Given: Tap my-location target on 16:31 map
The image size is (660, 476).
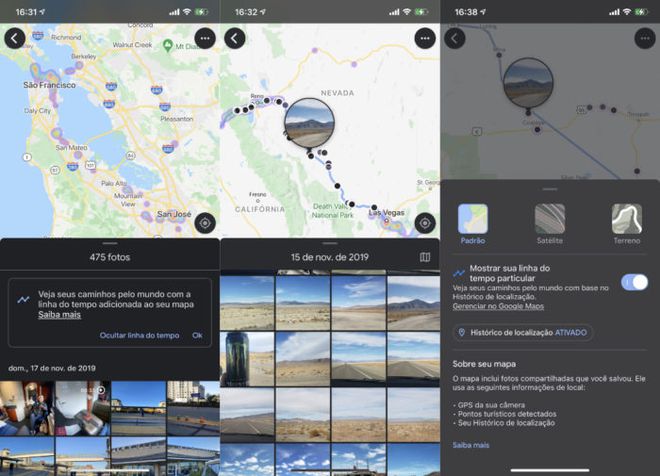Looking at the screenshot, I should (x=205, y=223).
